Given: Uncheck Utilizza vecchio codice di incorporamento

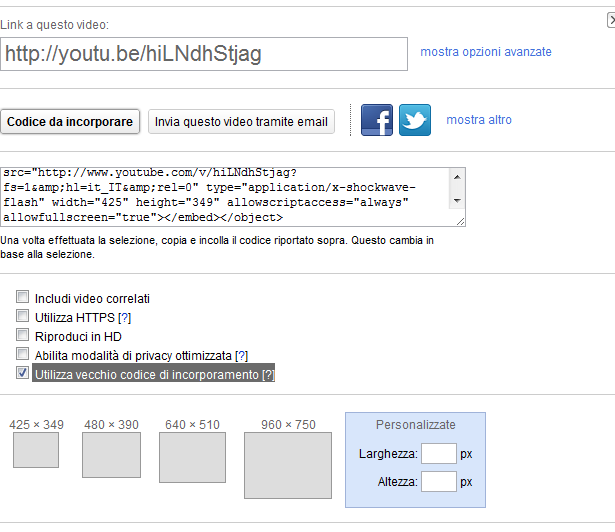Looking at the screenshot, I should [22, 372].
